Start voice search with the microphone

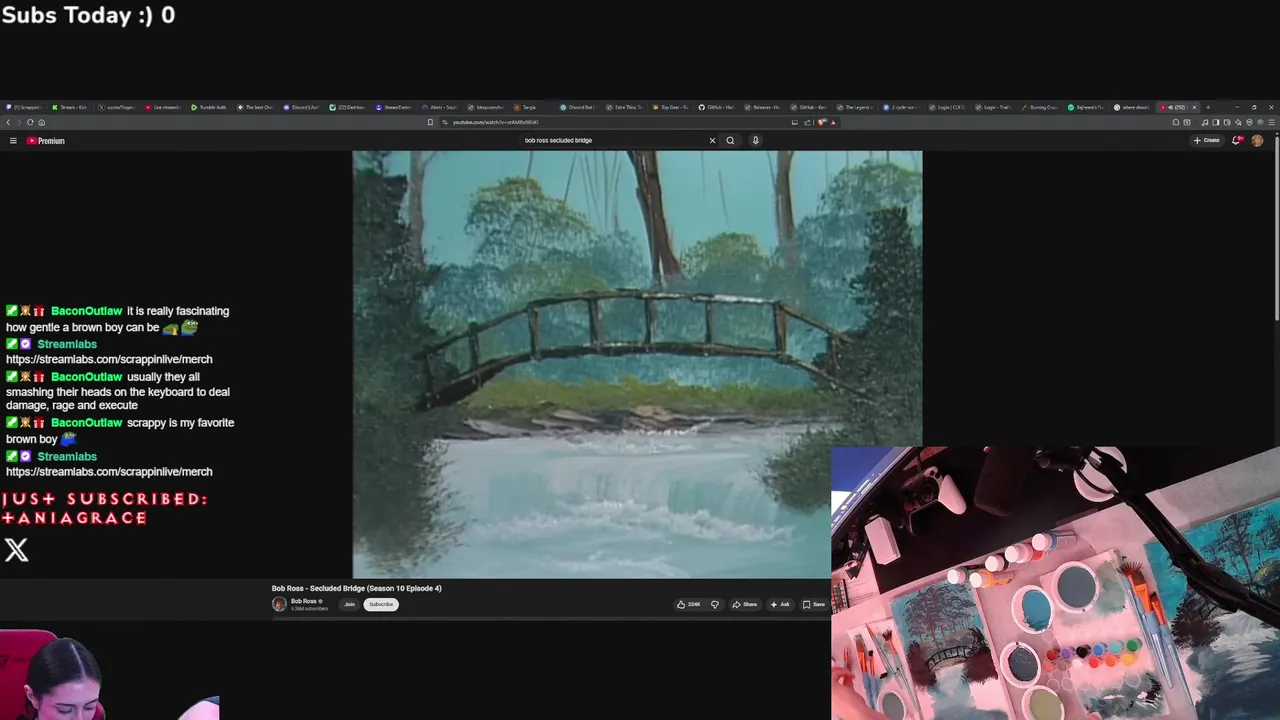(755, 140)
